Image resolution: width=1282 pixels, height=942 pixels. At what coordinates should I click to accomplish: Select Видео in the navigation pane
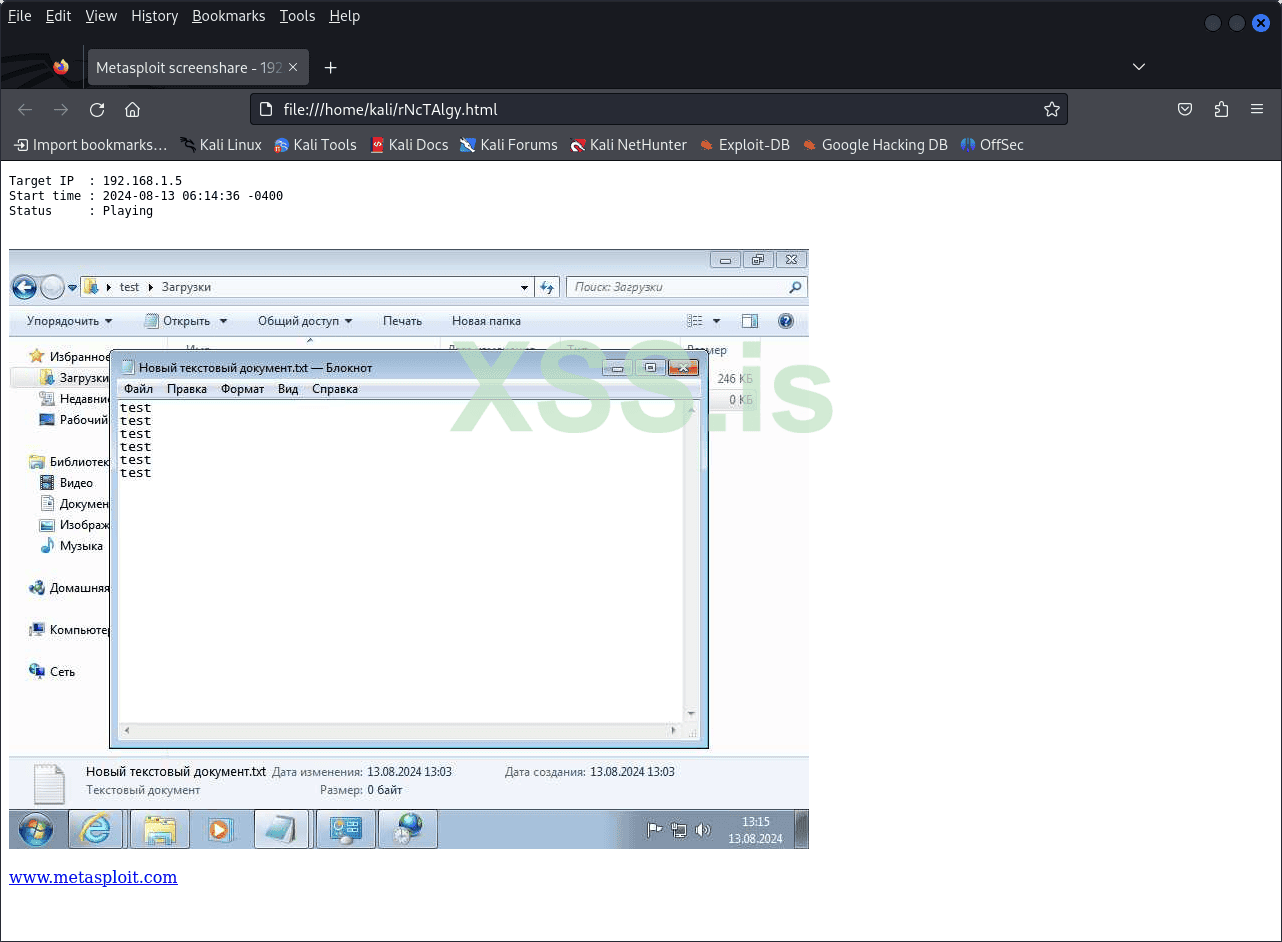(66, 483)
